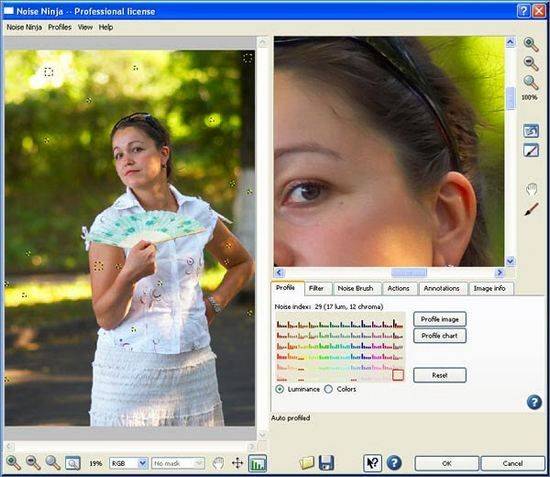Click the preview horizontal scrollbar thumb
The image size is (550, 477).
(409, 273)
